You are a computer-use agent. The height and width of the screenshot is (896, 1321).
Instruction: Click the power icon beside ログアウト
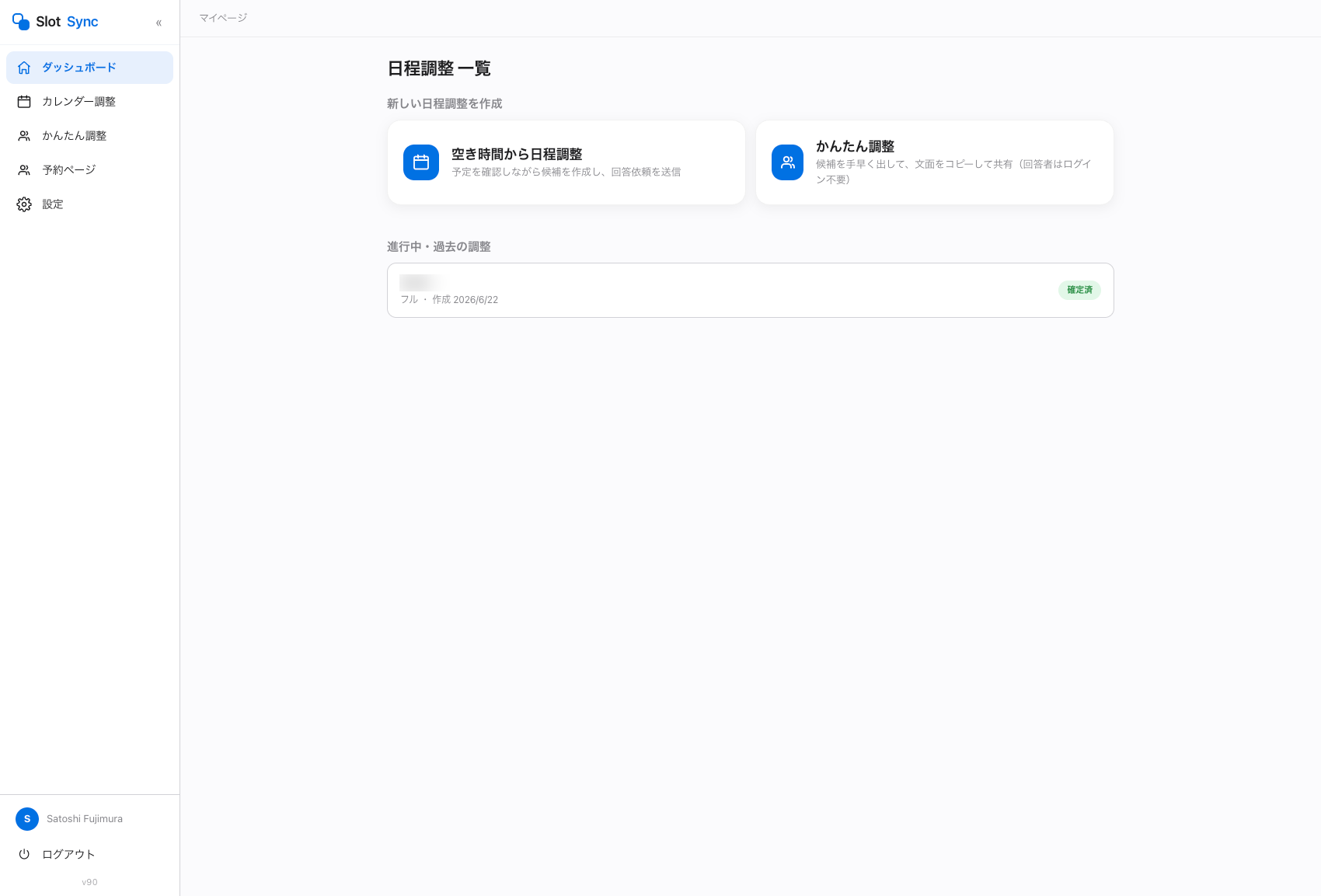pyautogui.click(x=24, y=854)
